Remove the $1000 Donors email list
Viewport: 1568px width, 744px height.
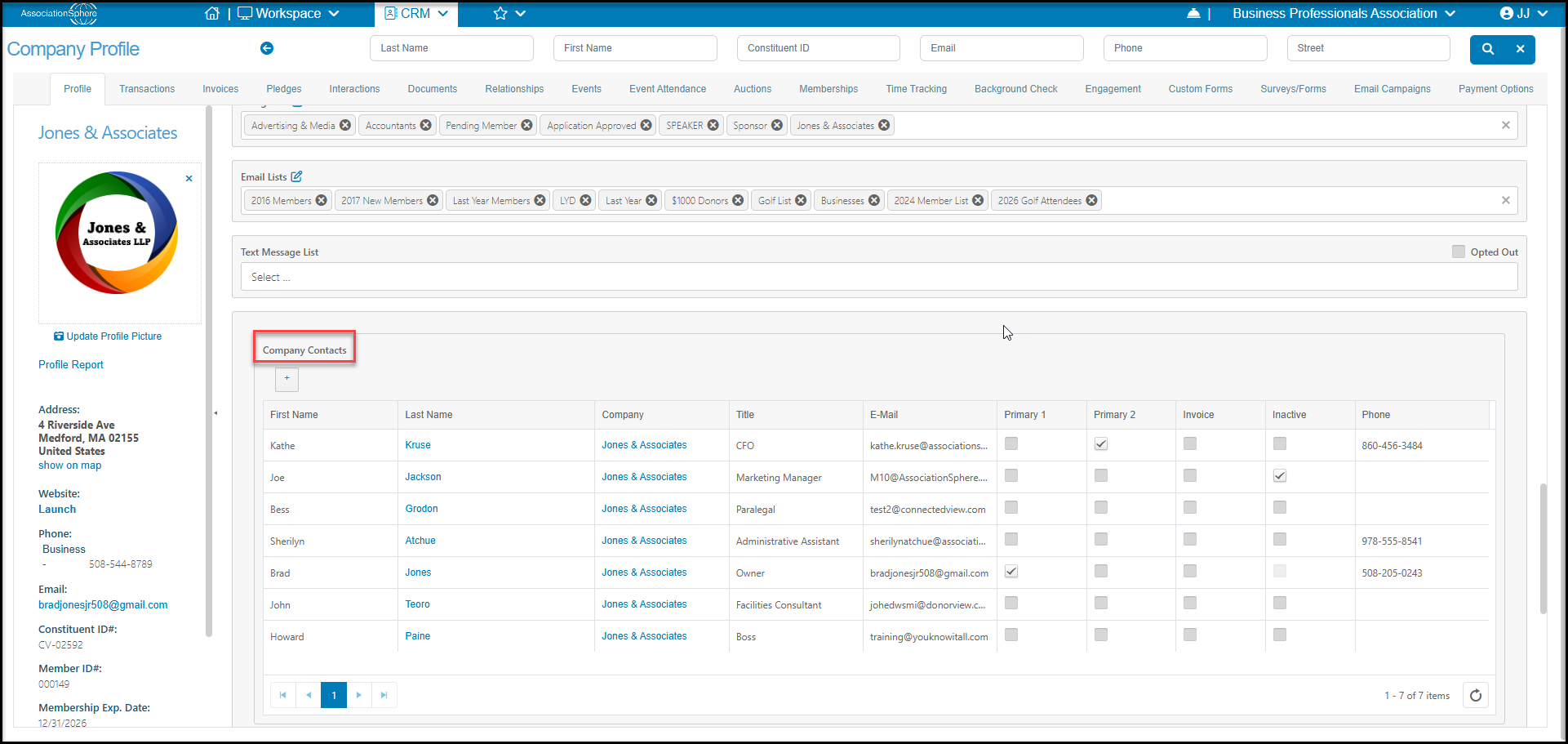click(x=738, y=200)
